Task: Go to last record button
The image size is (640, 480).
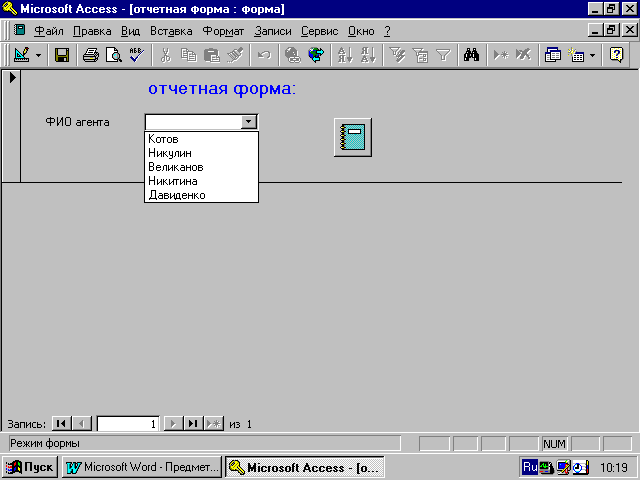Action: [x=193, y=424]
